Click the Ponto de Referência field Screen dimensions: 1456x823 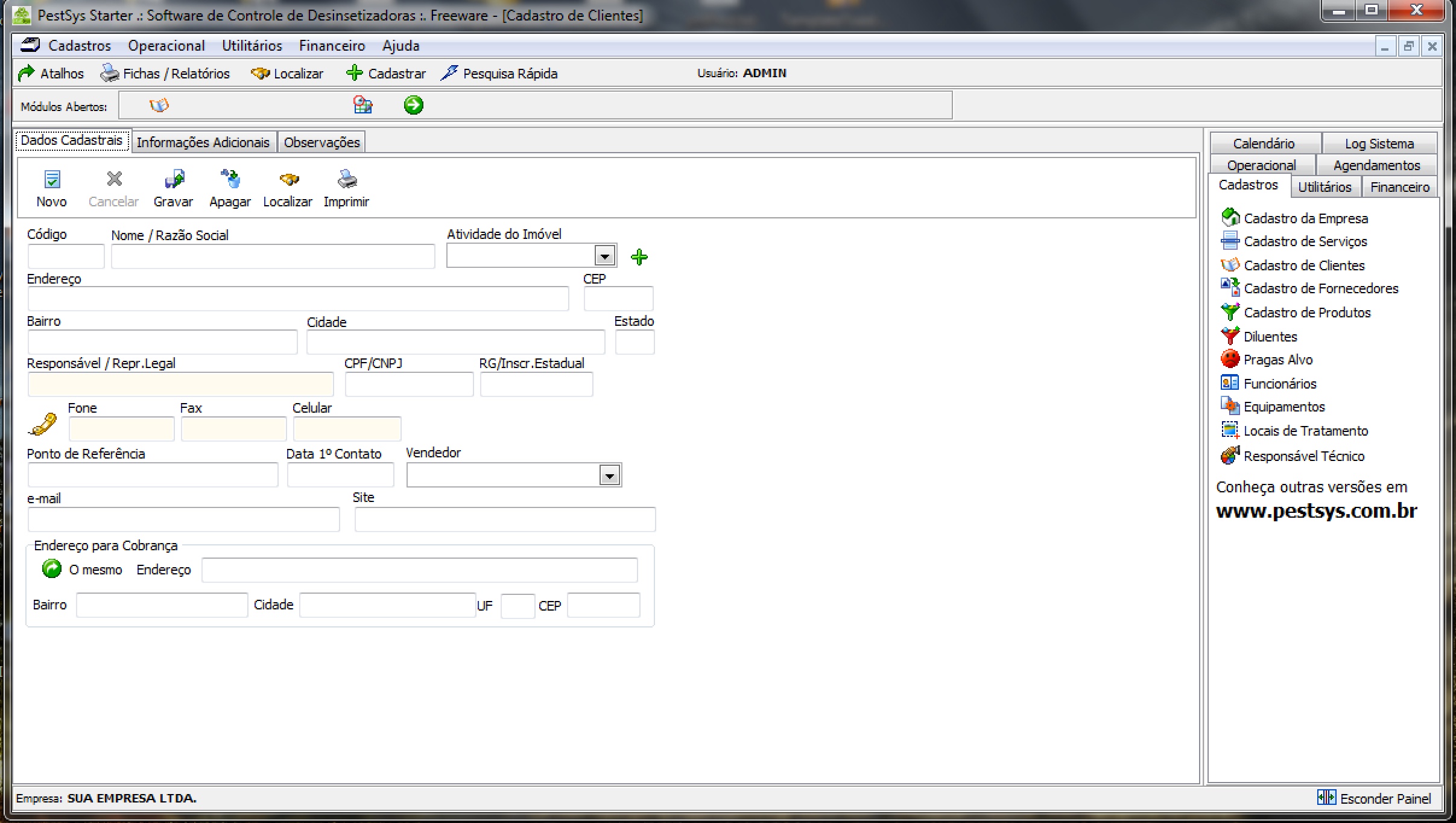coord(153,475)
